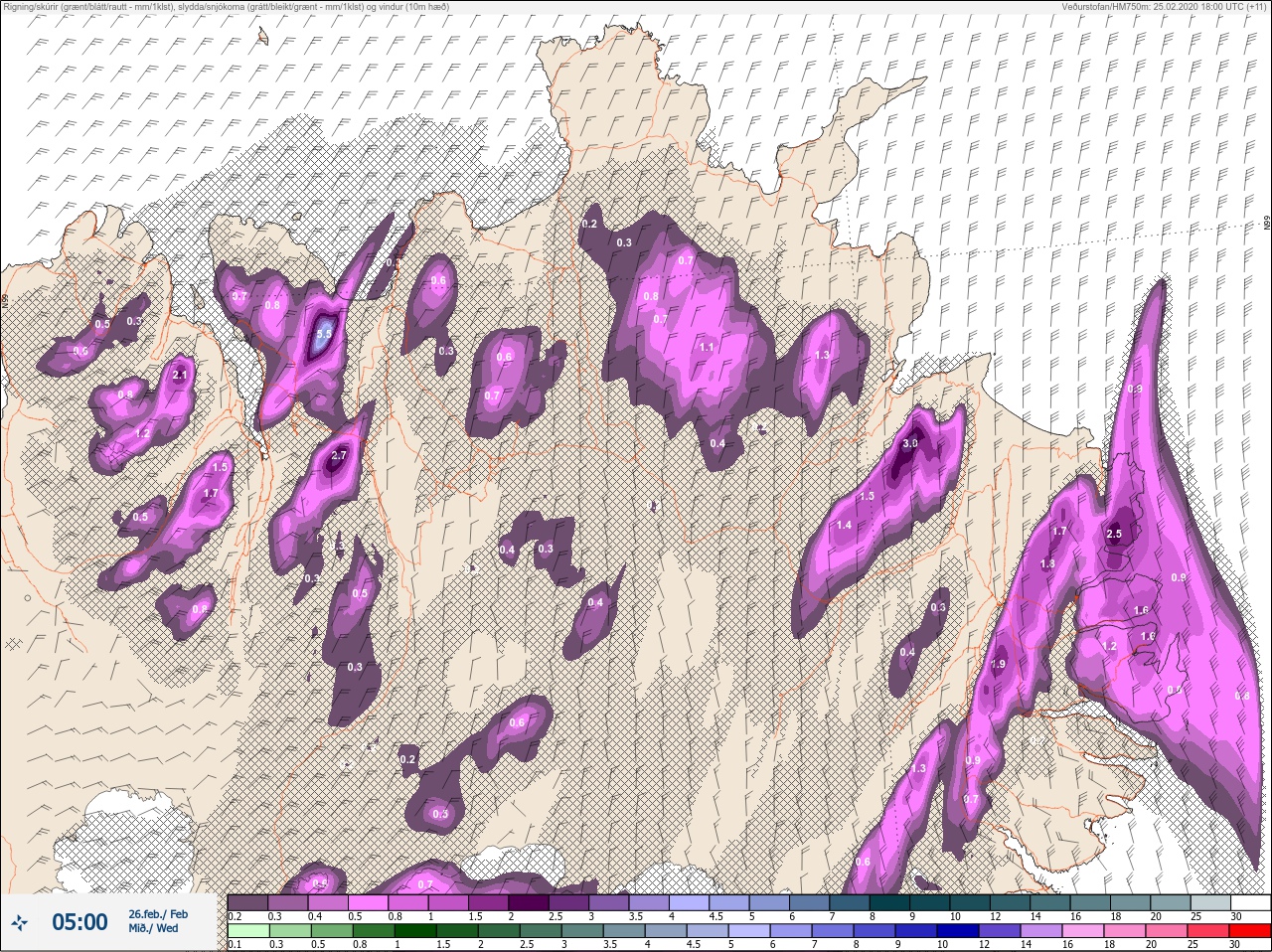Pick upper legend swatch between 0.5 and 0.8

[x=369, y=902]
